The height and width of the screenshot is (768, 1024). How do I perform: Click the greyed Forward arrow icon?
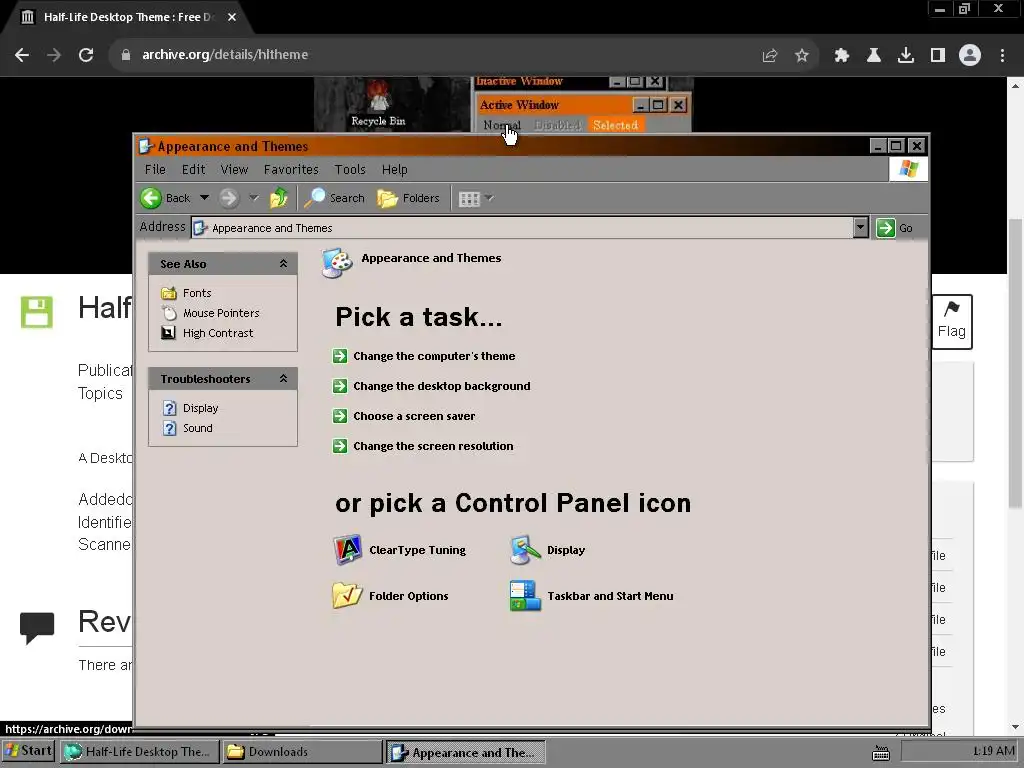(229, 198)
